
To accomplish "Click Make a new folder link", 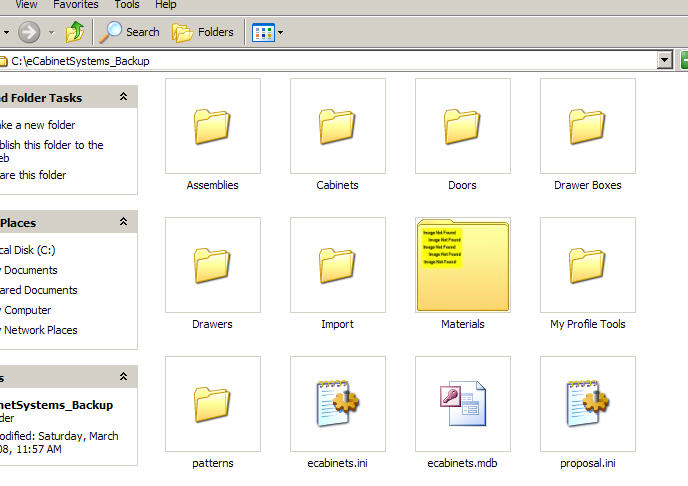I will coord(38,125).
